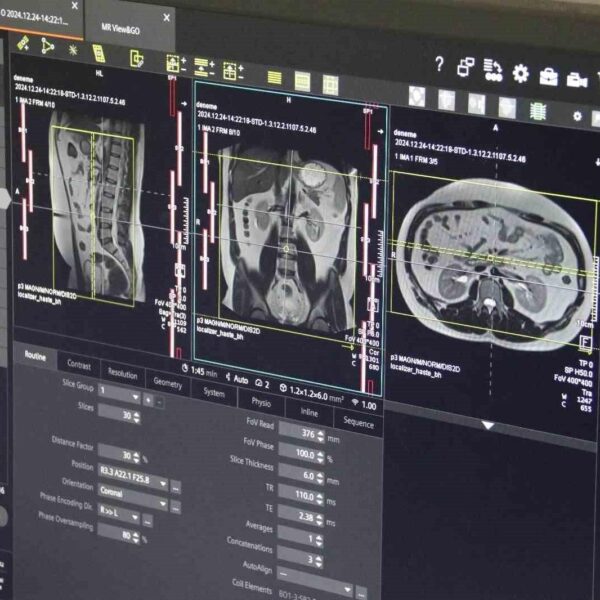600x600 pixels.
Task: Click the green coil/spine icon
Action: (x=538, y=111)
